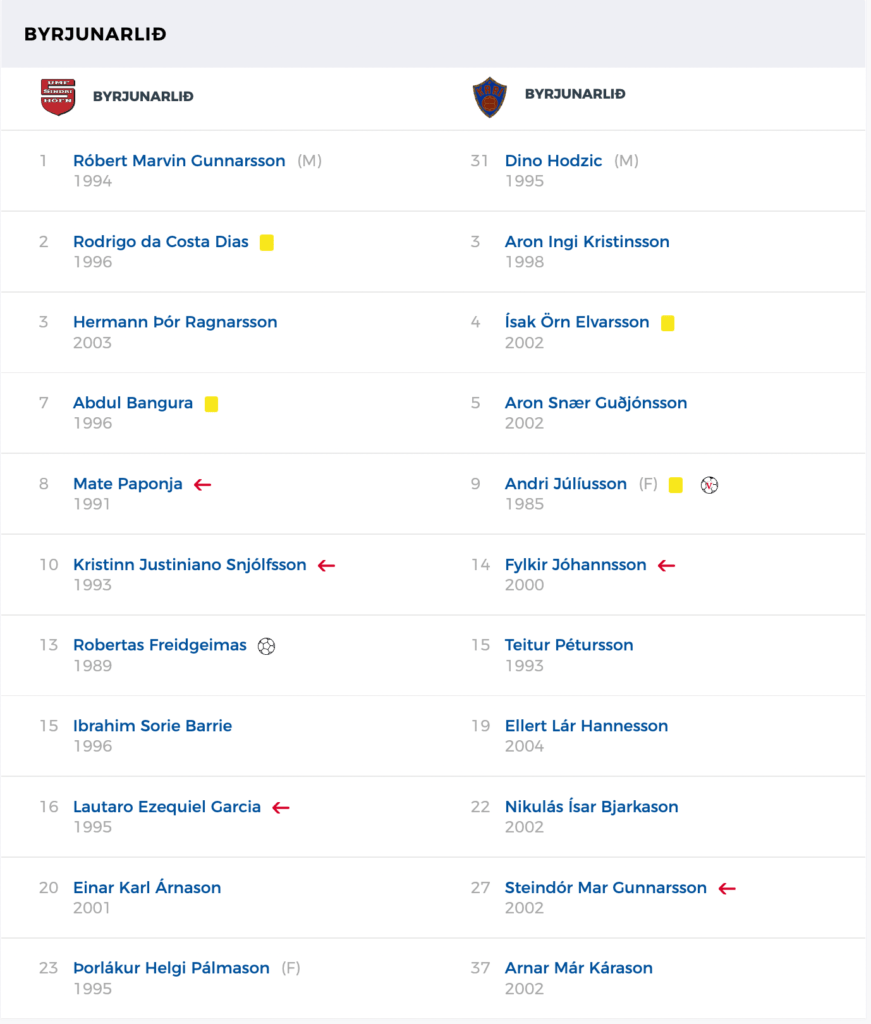This screenshot has width=871, height=1024.
Task: Click substitution arrow by Steindór Mar Gunnarsson
Action: pyautogui.click(x=727, y=889)
